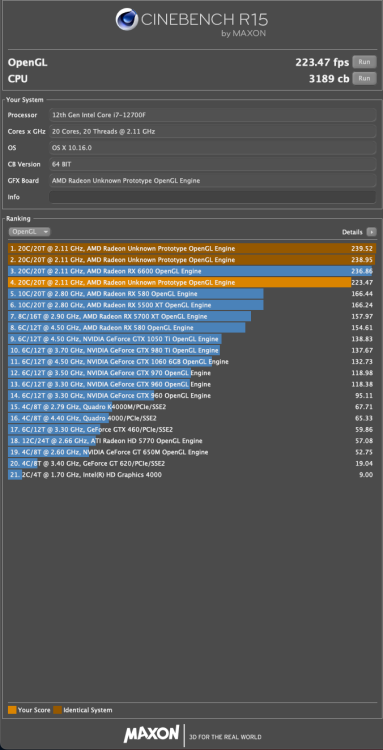Select Quadro 4000 ranking row at 4.40 GHz
This screenshot has width=383, height=750.
pyautogui.click(x=192, y=419)
